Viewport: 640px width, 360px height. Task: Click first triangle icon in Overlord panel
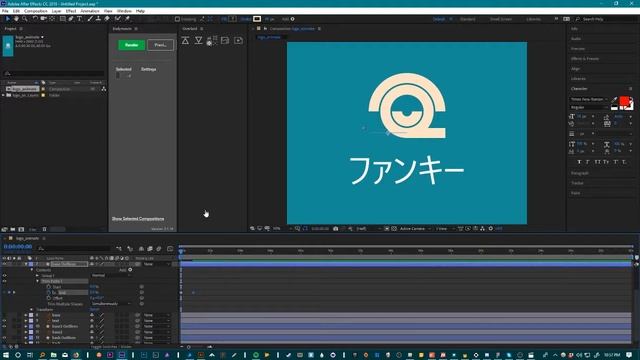click(x=185, y=40)
